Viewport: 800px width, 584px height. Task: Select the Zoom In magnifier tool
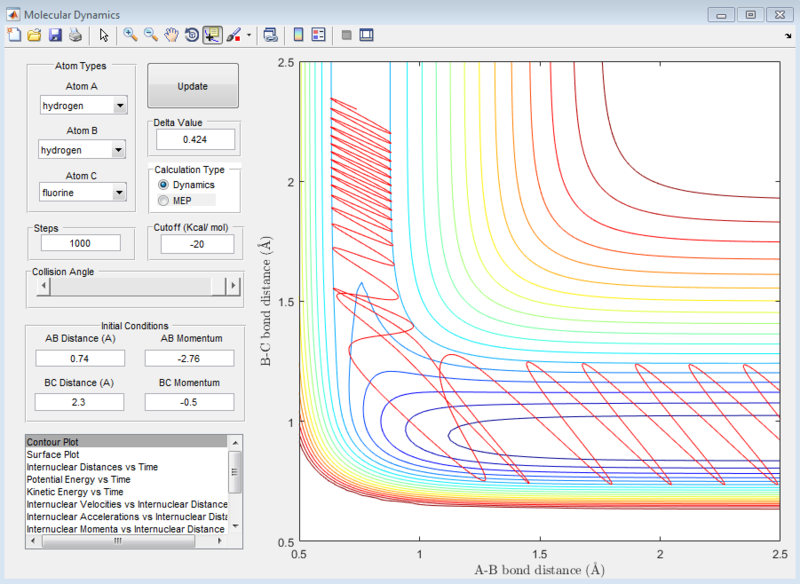(x=130, y=35)
